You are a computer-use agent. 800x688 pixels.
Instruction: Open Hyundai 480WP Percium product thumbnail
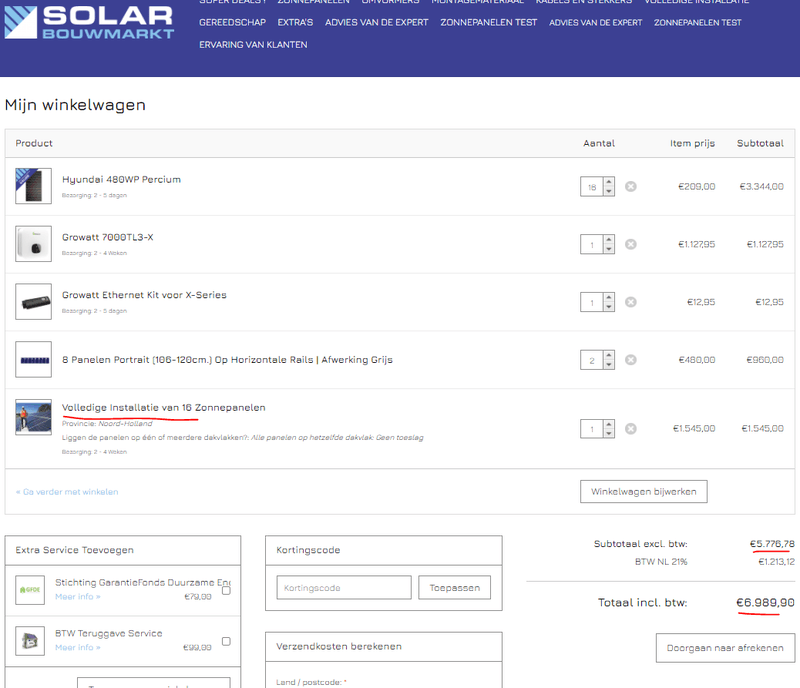click(x=33, y=186)
